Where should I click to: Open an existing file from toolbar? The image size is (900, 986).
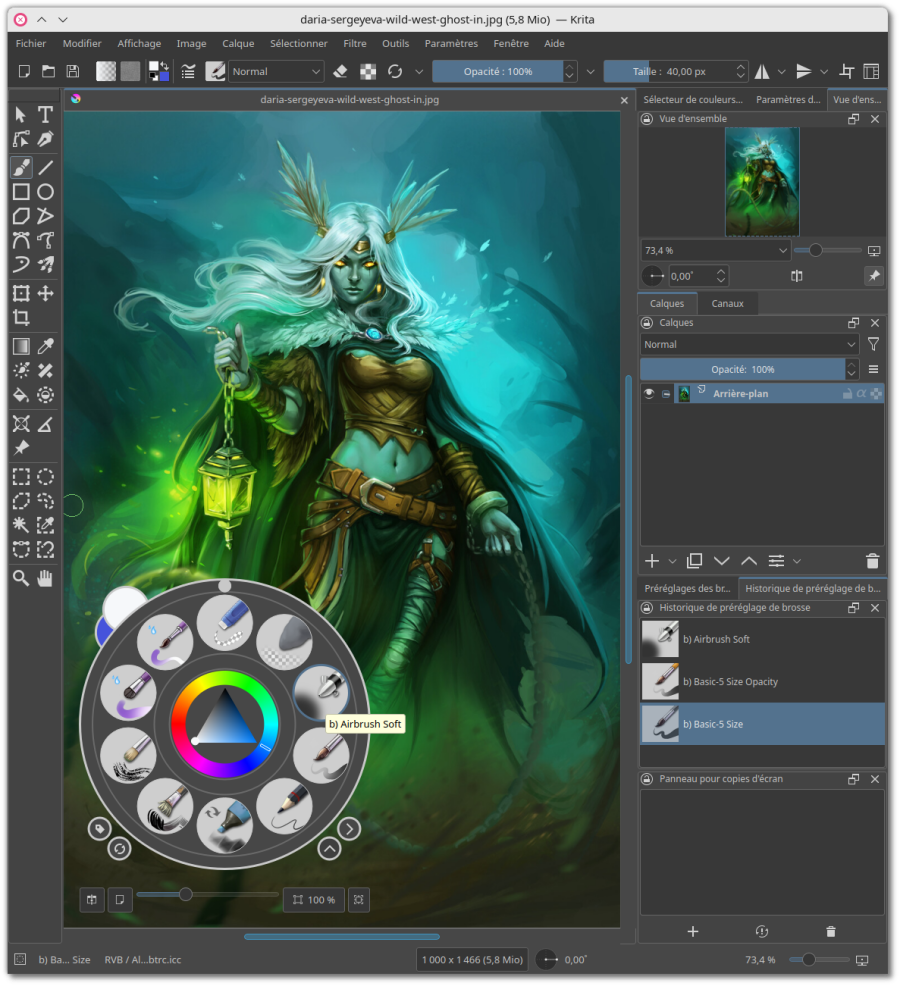click(48, 71)
